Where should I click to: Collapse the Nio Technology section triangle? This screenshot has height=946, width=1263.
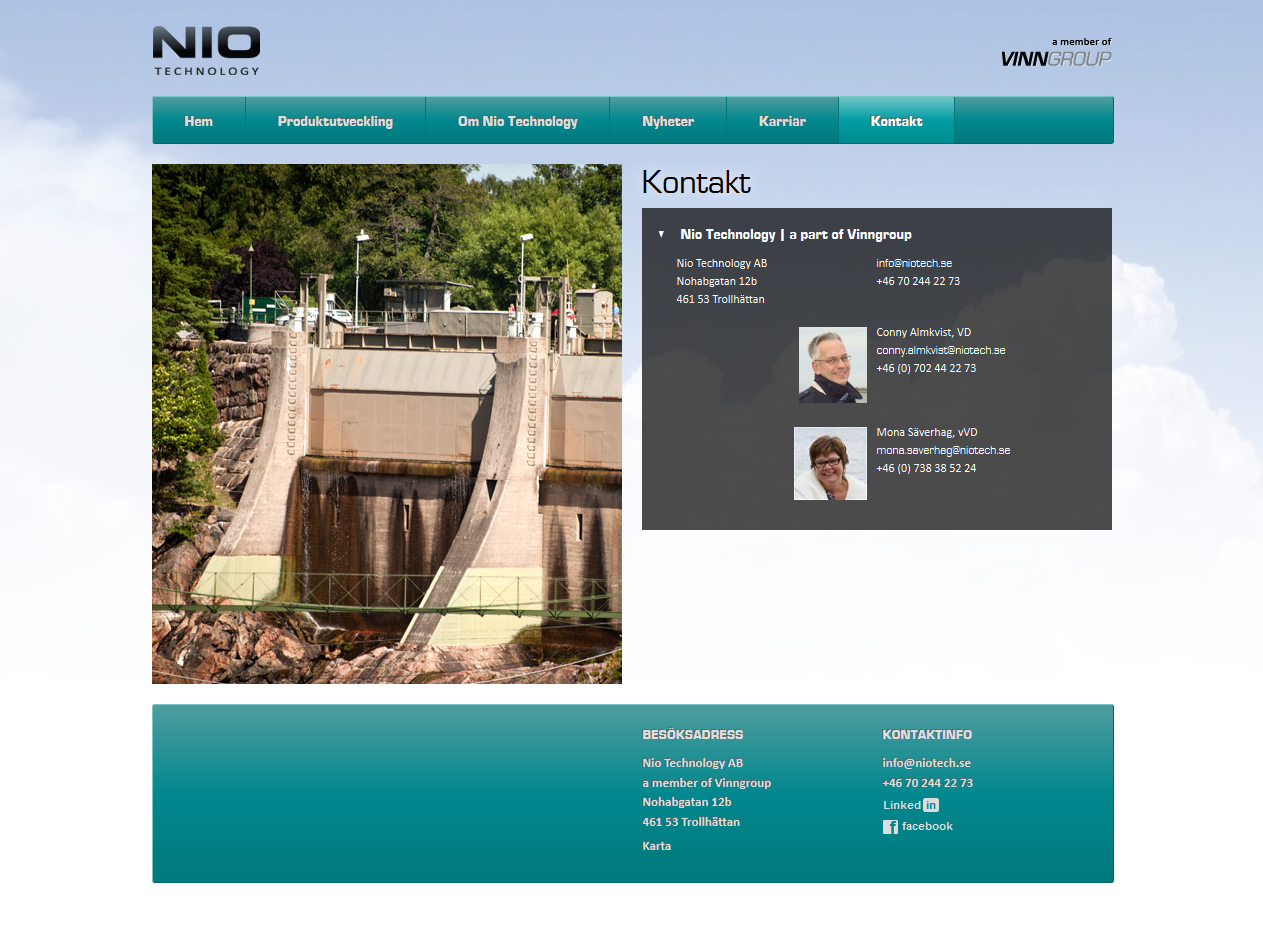pyautogui.click(x=661, y=234)
